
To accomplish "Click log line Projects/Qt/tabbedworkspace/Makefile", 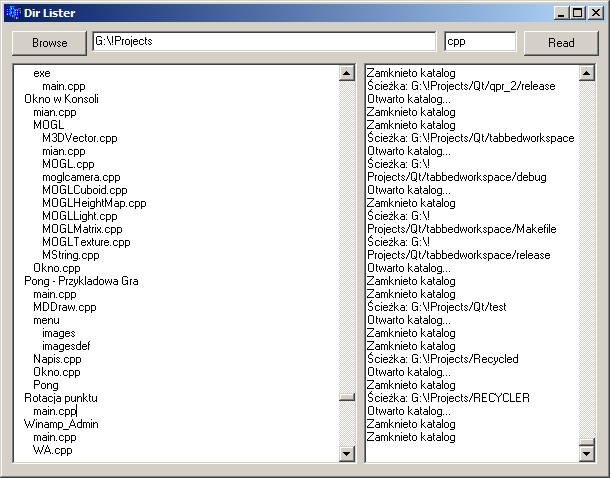I will [x=461, y=229].
